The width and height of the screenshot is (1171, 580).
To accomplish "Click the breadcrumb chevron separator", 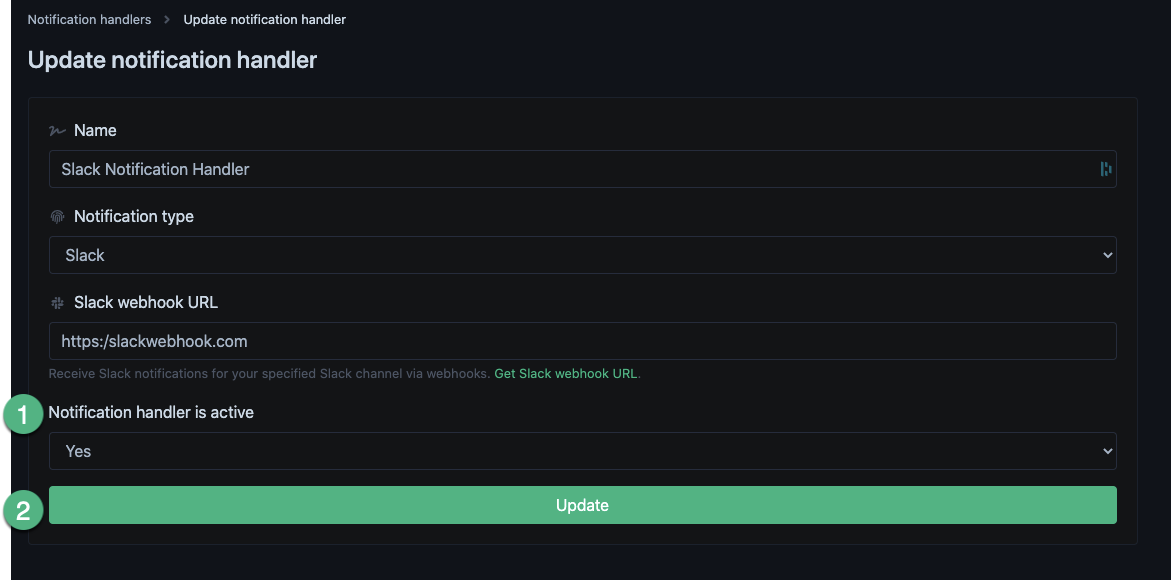I will 167,20.
